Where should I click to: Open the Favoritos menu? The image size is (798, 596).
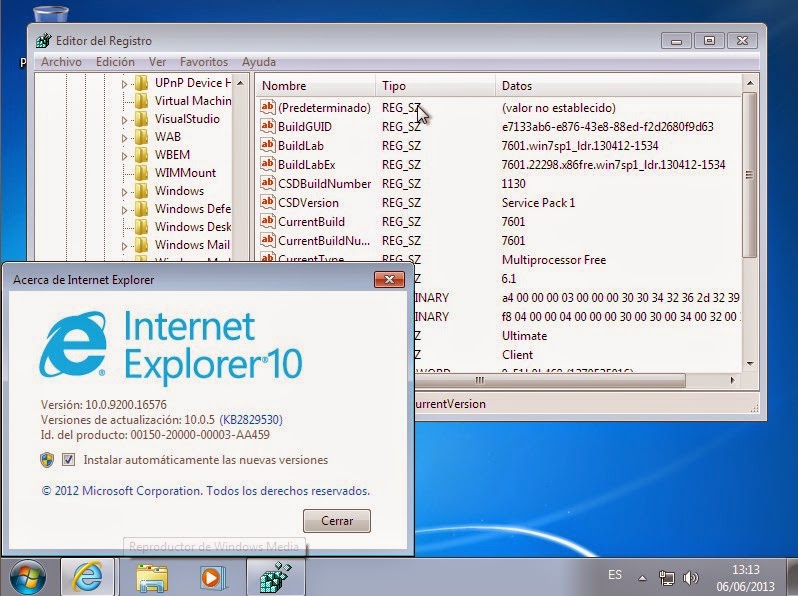pos(204,62)
